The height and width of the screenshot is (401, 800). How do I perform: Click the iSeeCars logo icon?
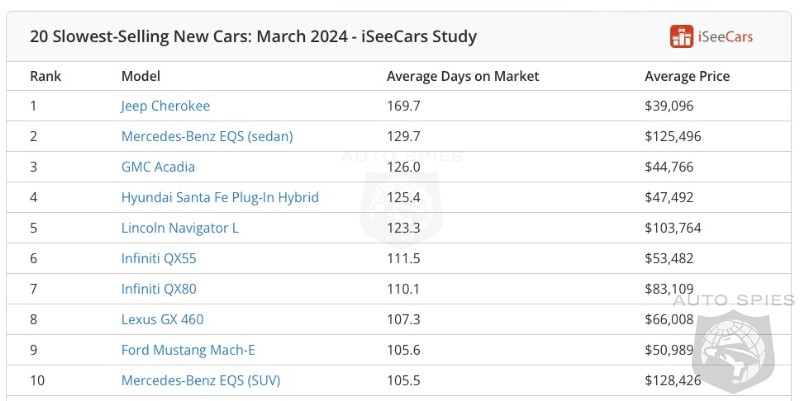pos(681,37)
